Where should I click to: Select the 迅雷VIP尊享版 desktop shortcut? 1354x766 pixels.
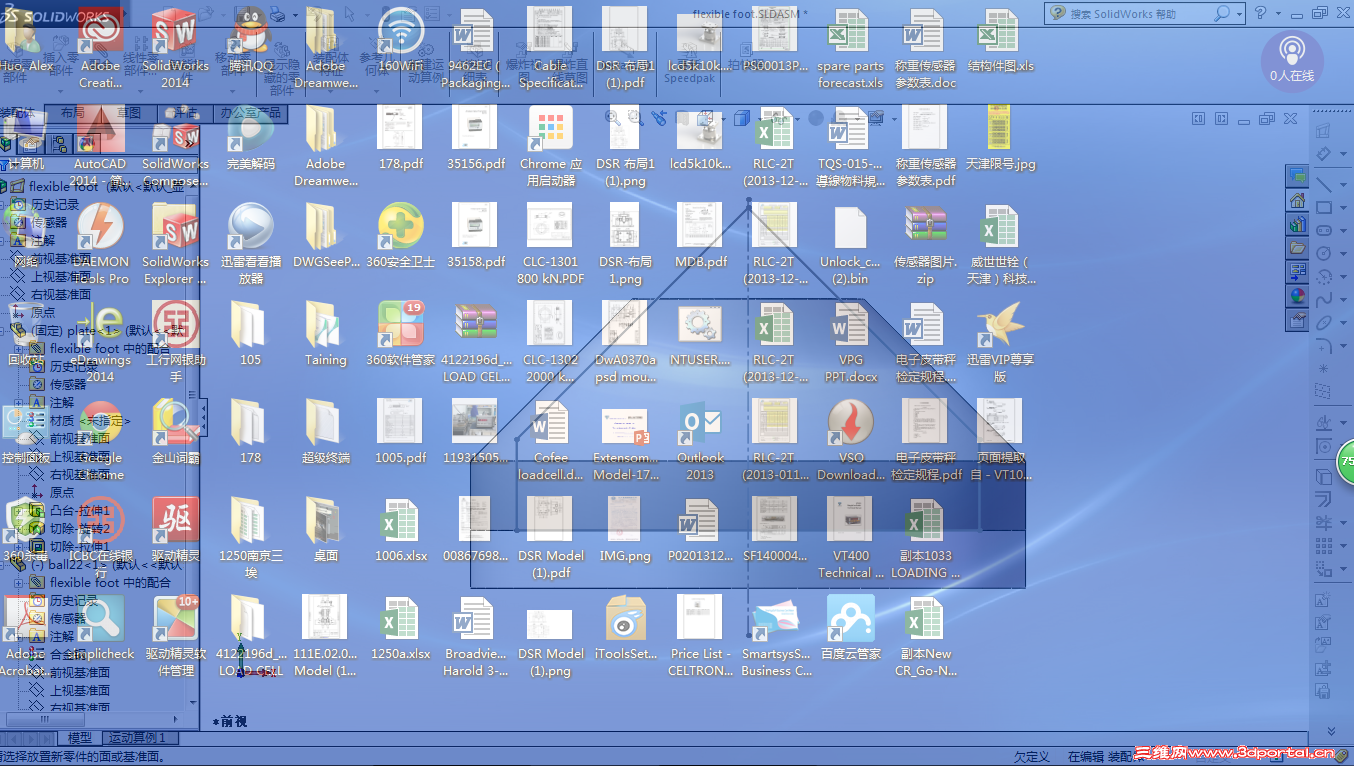click(x=1000, y=342)
